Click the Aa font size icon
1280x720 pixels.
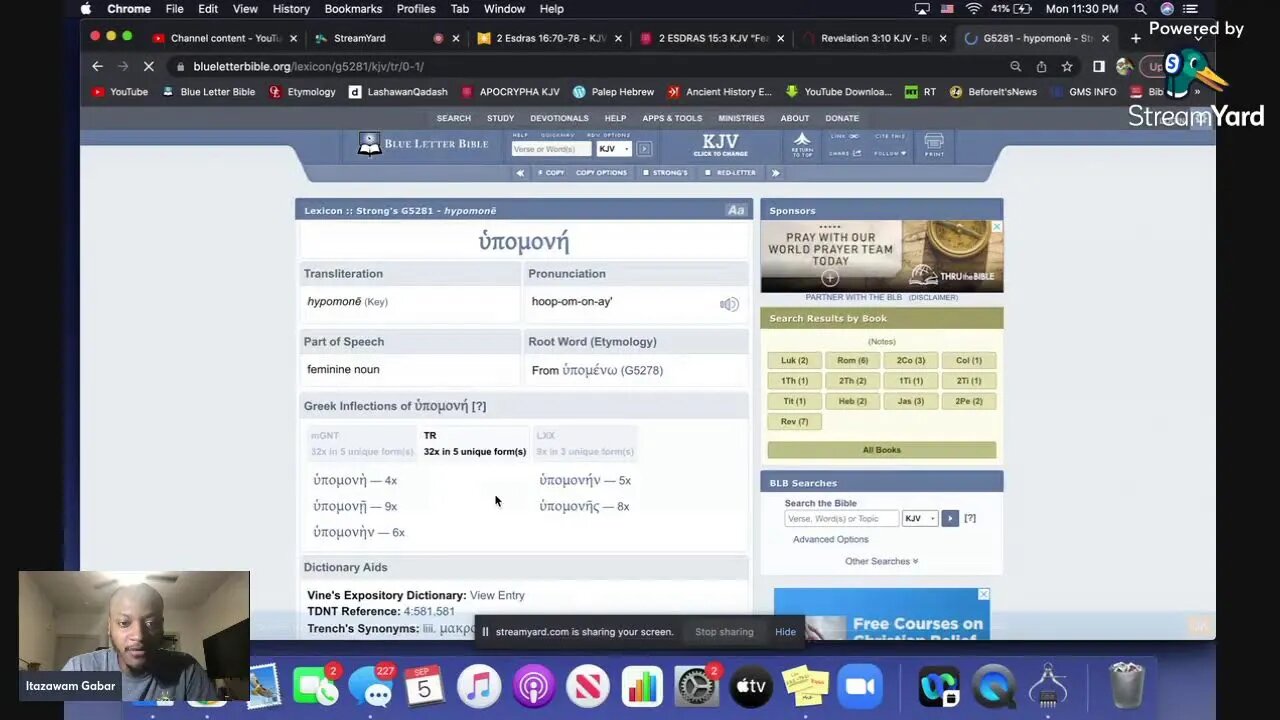point(736,210)
